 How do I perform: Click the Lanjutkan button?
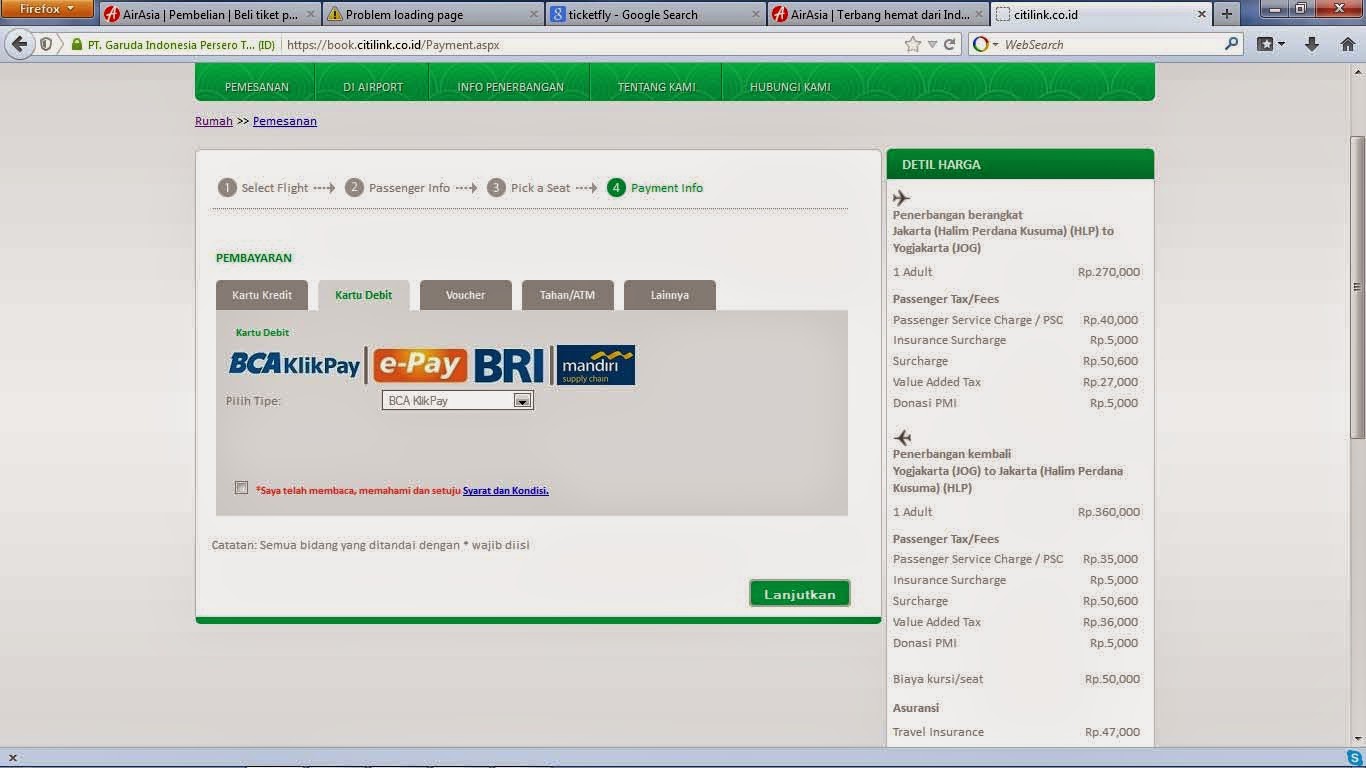[800, 594]
